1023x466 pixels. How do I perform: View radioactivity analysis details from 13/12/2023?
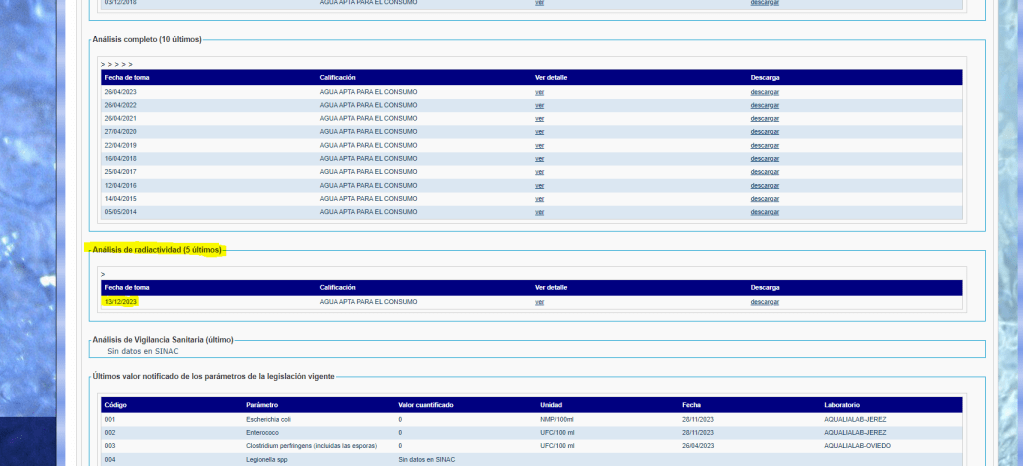(539, 302)
